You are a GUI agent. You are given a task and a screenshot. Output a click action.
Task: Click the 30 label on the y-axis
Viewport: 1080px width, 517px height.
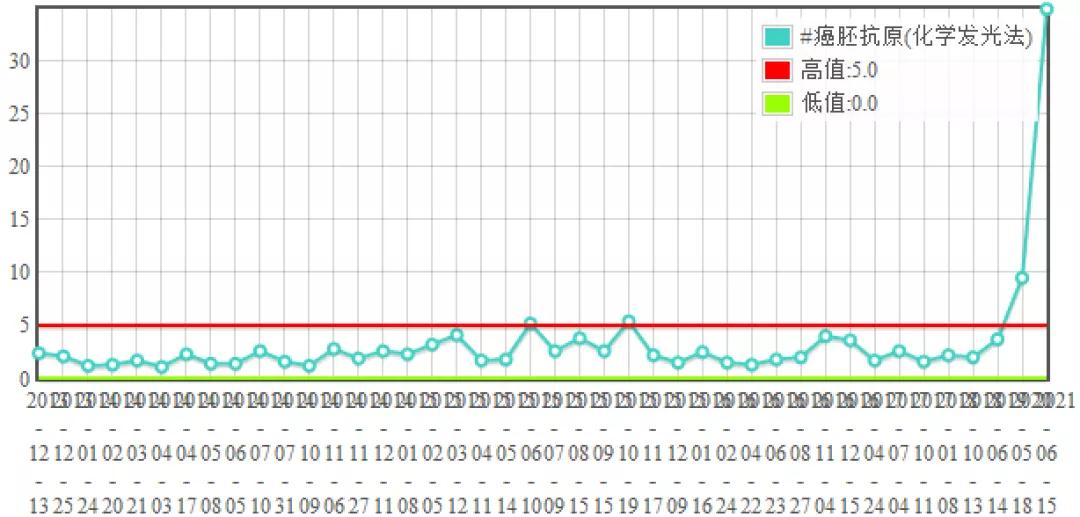click(x=18, y=61)
